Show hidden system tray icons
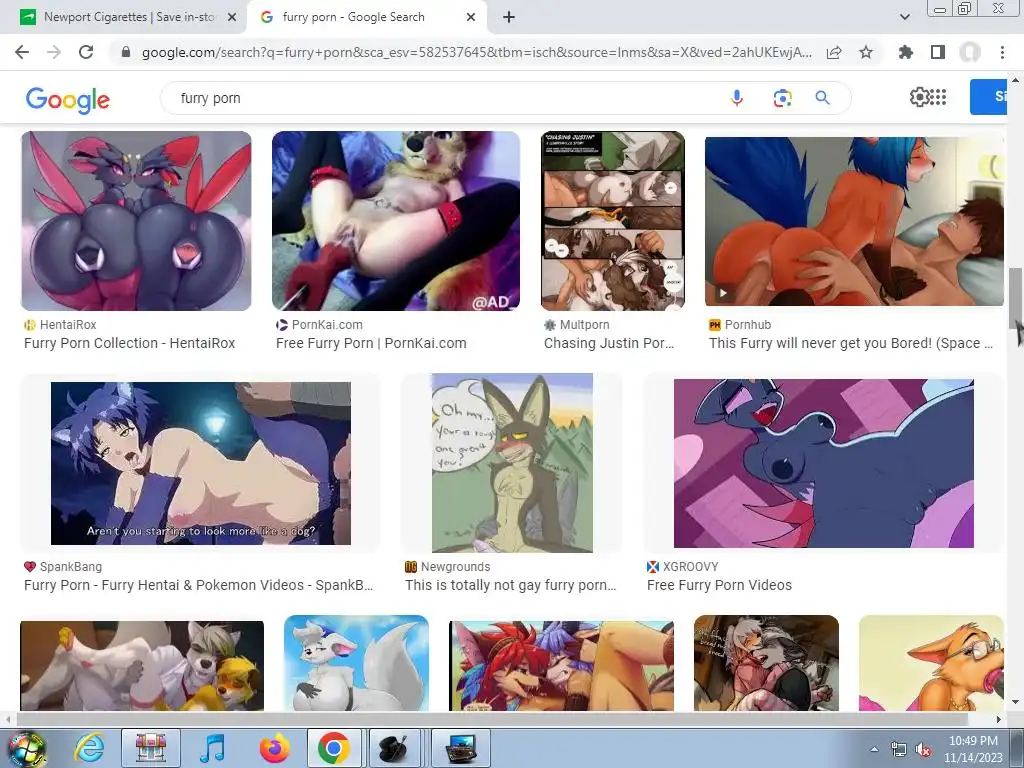 [x=874, y=750]
